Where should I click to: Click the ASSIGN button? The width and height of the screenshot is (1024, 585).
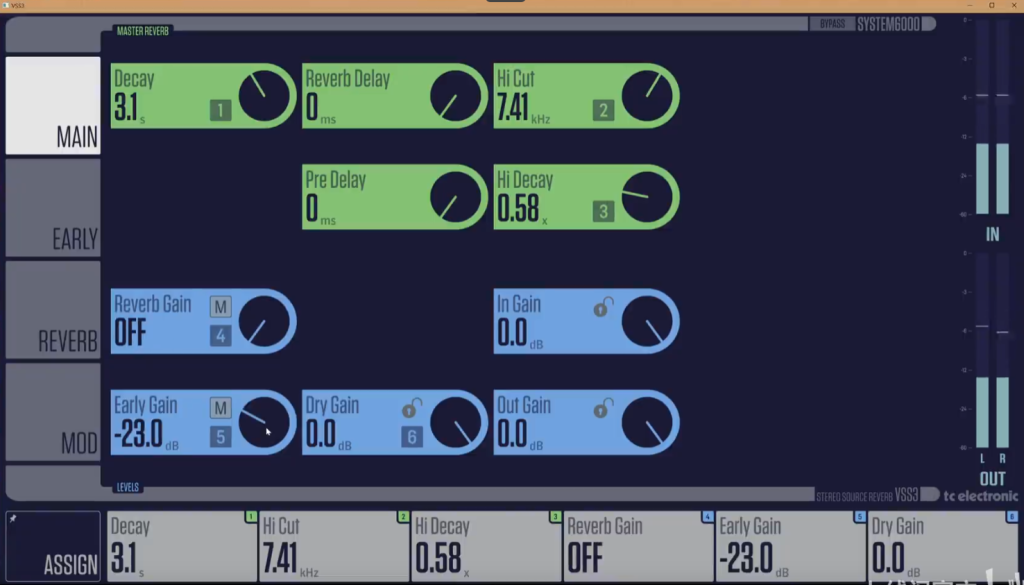(53, 546)
